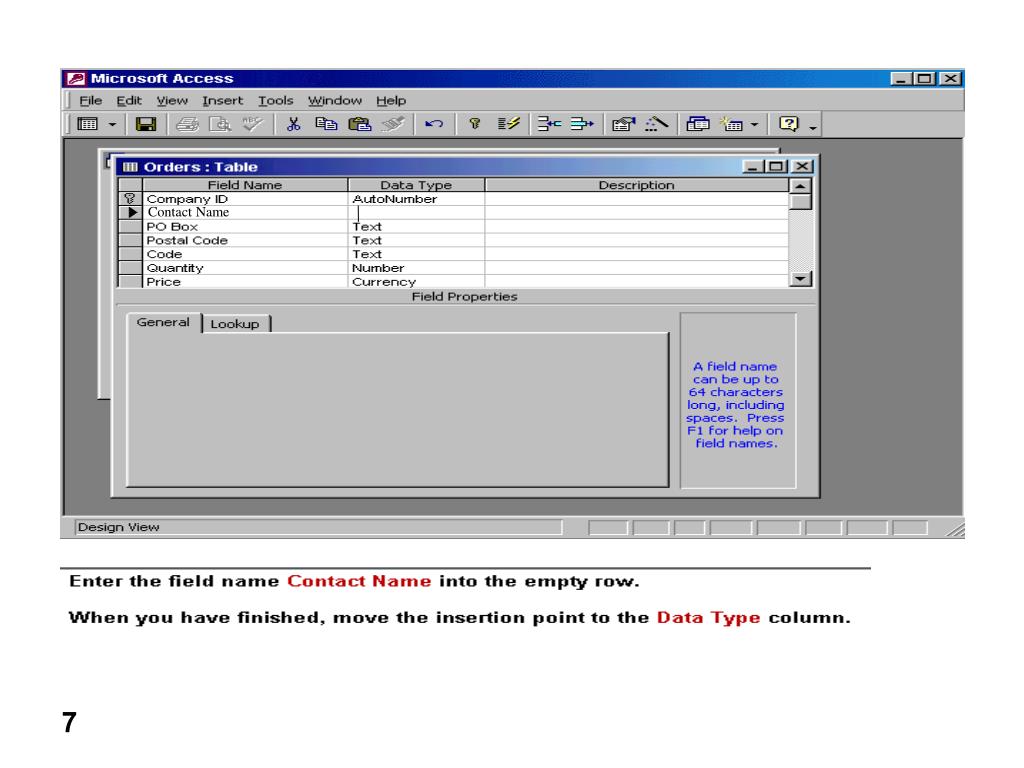
Task: Click the Orders table scrollbar up arrow
Action: (800, 186)
